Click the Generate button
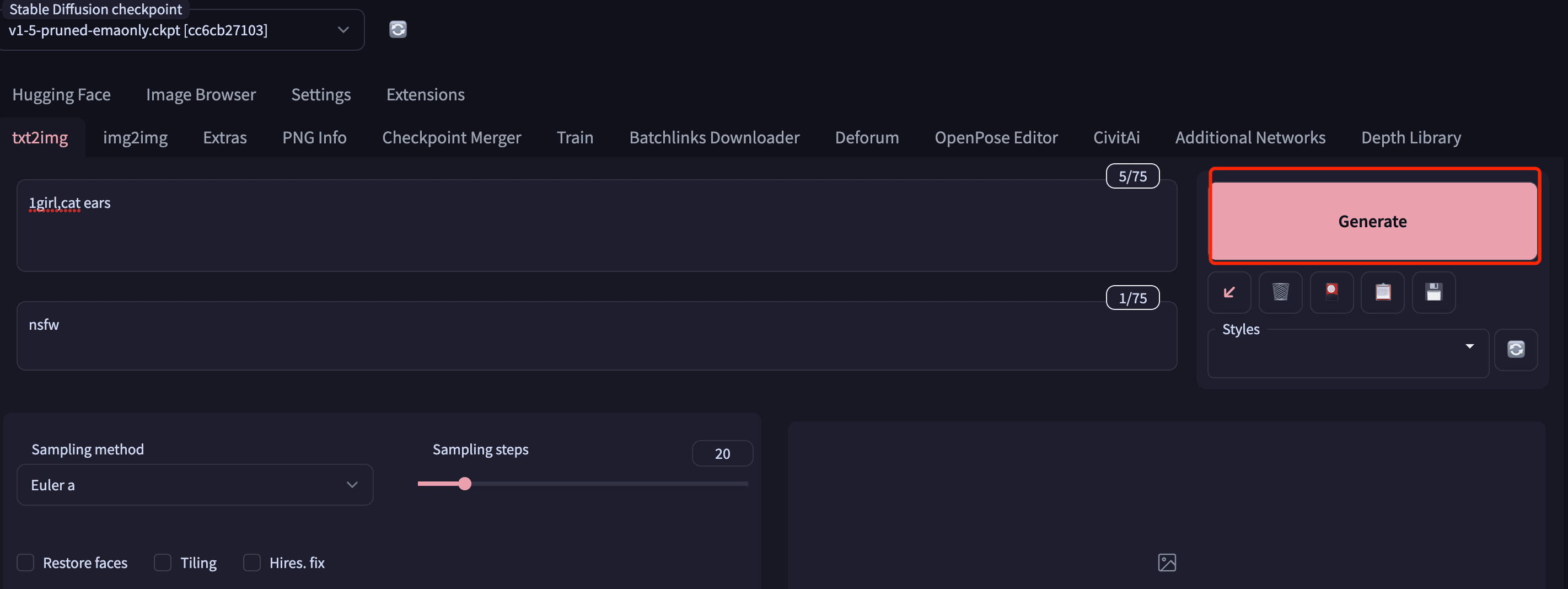 click(x=1374, y=221)
